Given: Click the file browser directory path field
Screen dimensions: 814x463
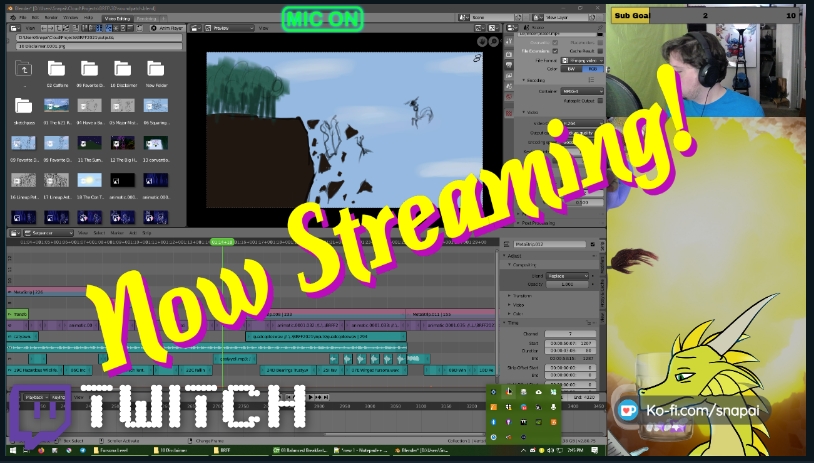Looking at the screenshot, I should [99, 38].
